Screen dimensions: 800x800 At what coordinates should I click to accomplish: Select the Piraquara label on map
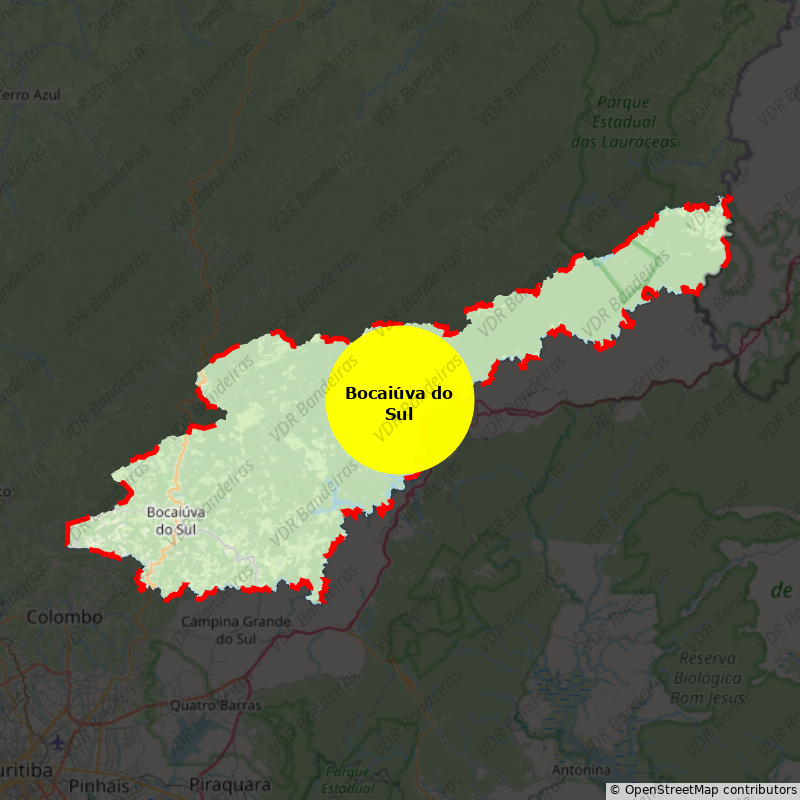[230, 784]
